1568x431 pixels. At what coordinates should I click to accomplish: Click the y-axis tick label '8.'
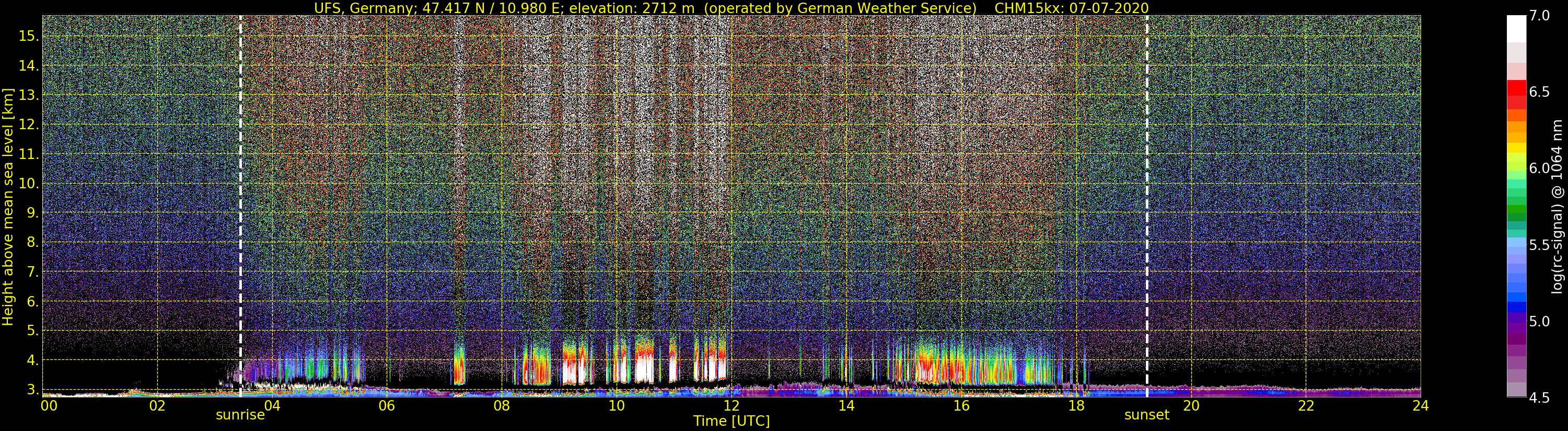click(33, 242)
